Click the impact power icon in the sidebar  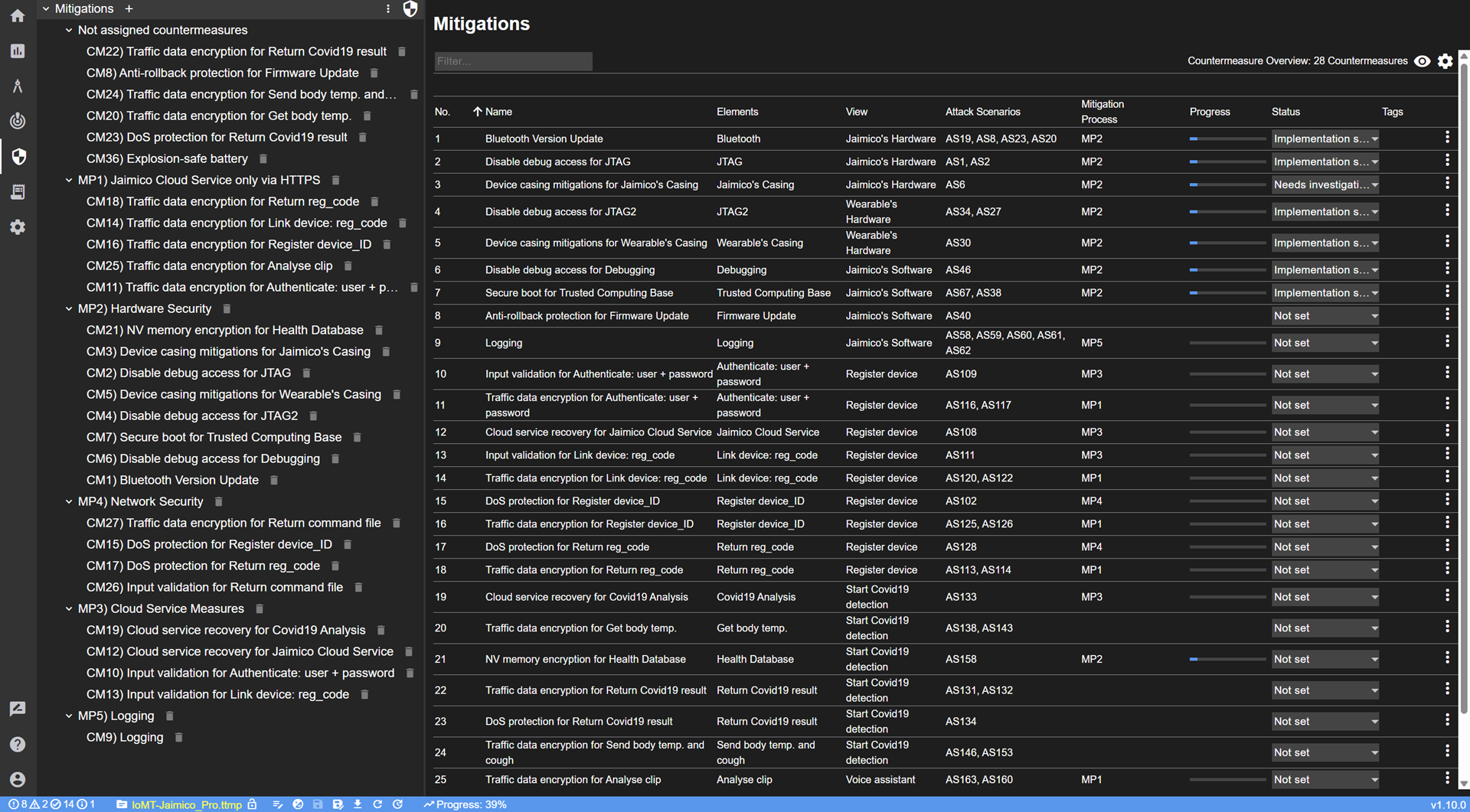tap(17, 121)
